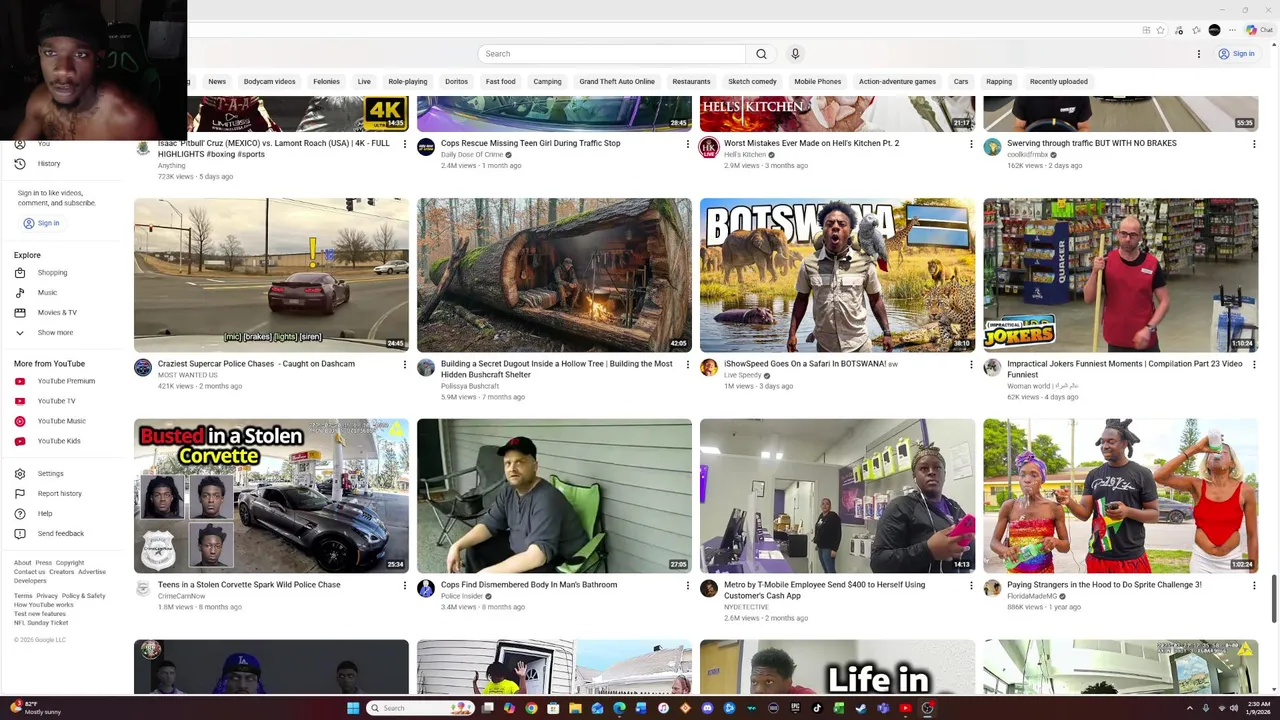The height and width of the screenshot is (720, 1280).
Task: Open the Copyright footer link
Action: point(70,563)
